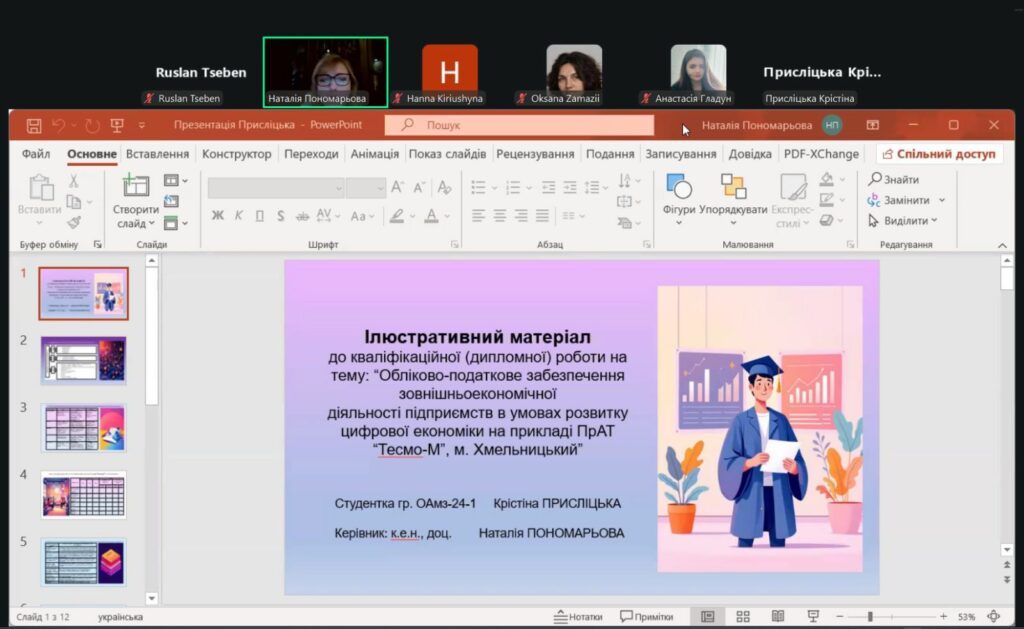Screen dimensions: 1024x629
Task: Open the Shapes (Фігури) gallery
Action: tap(678, 188)
